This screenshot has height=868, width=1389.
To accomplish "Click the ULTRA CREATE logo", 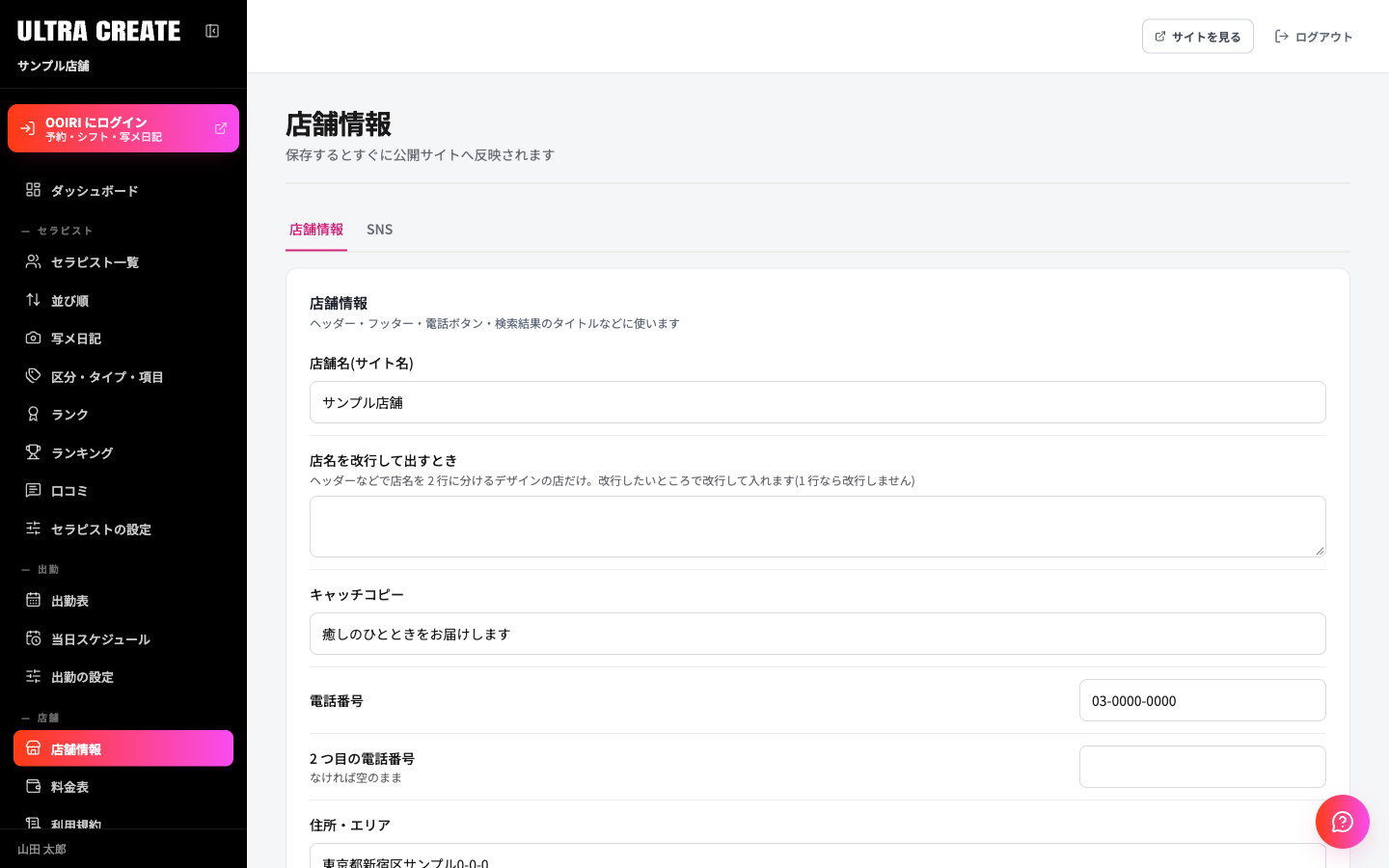I will (x=98, y=31).
